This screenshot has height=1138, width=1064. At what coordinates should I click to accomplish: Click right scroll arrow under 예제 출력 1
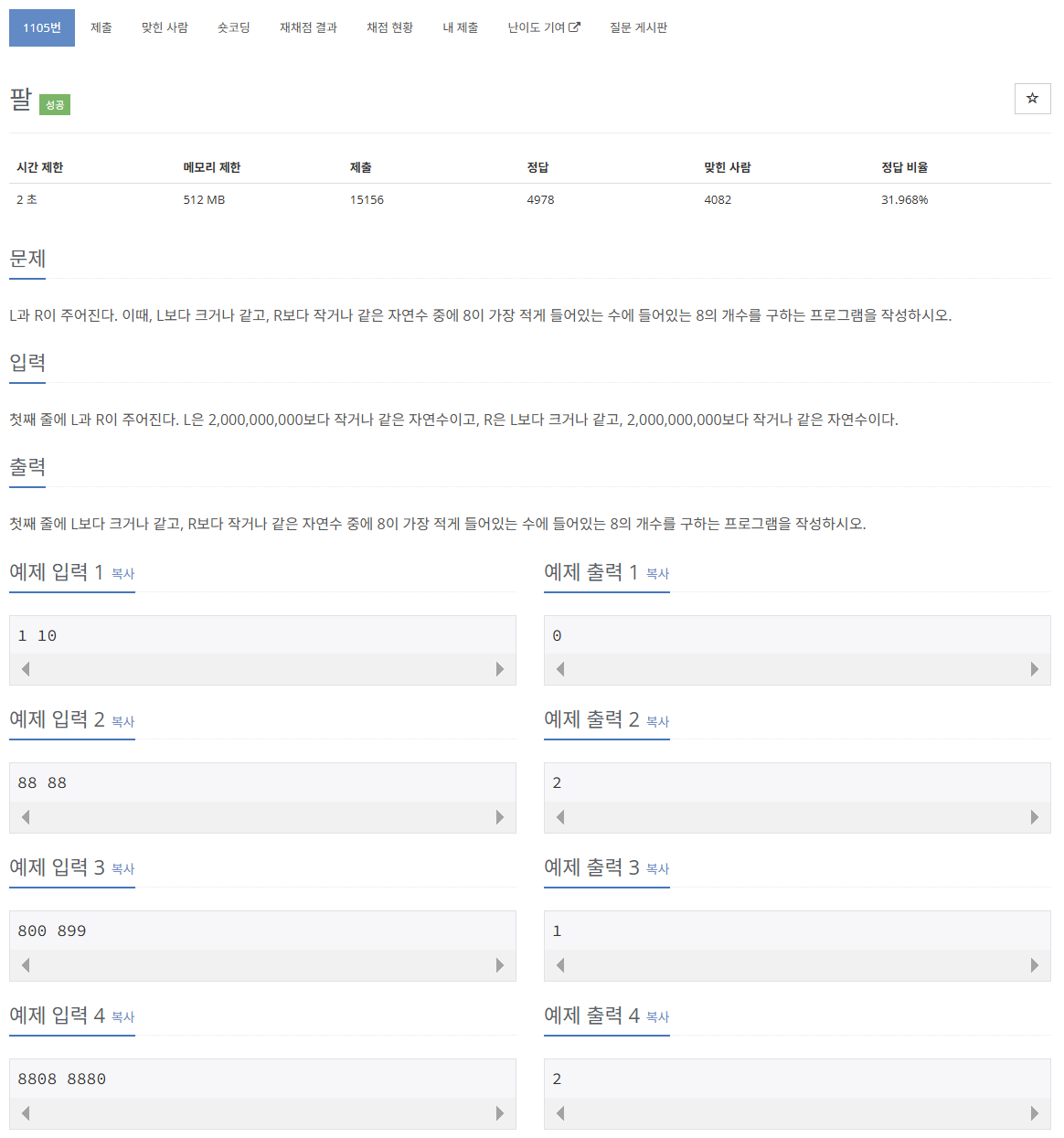click(1034, 669)
